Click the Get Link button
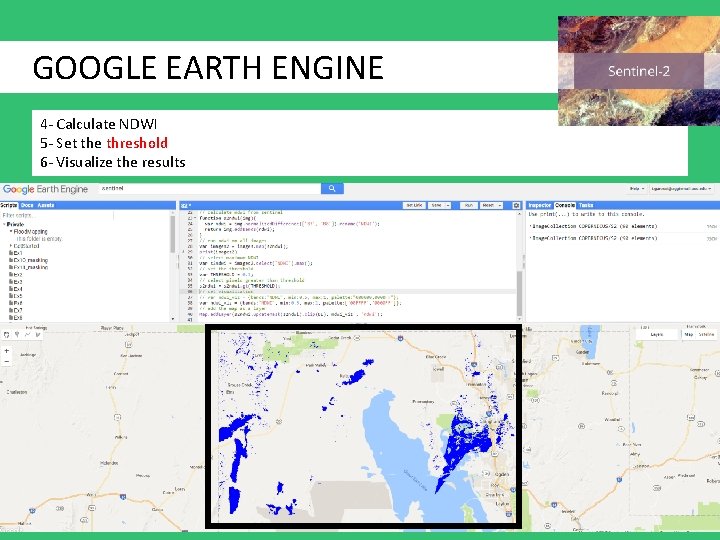 pyautogui.click(x=414, y=205)
